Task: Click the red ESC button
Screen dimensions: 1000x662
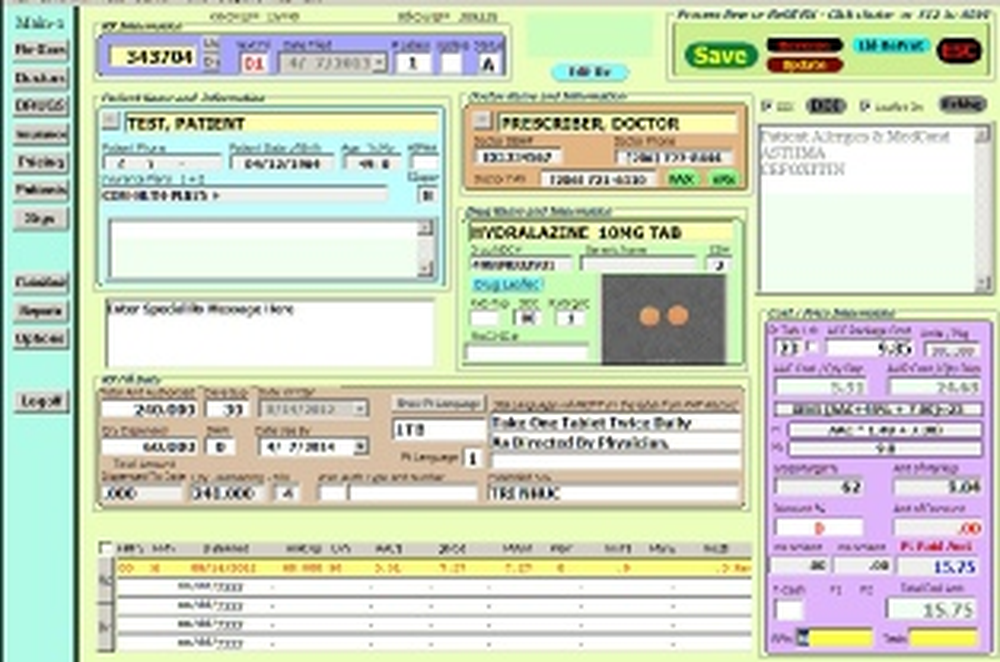Action: (x=959, y=51)
